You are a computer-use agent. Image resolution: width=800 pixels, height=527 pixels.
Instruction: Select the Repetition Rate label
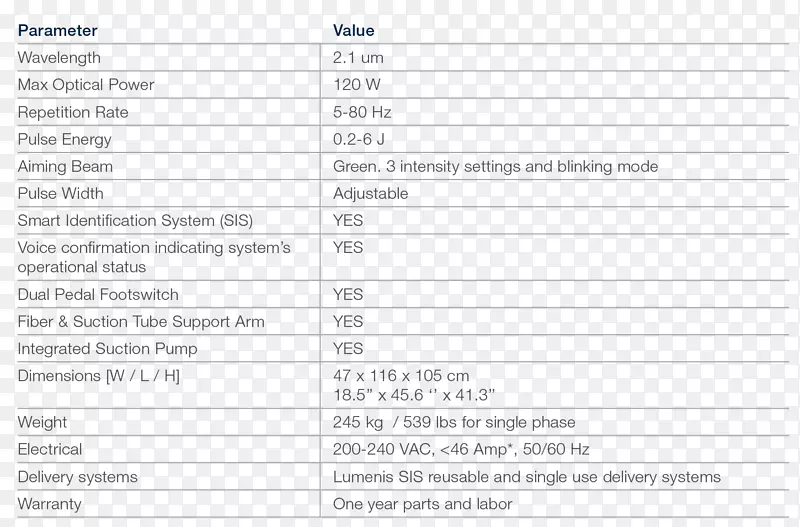pos(73,112)
